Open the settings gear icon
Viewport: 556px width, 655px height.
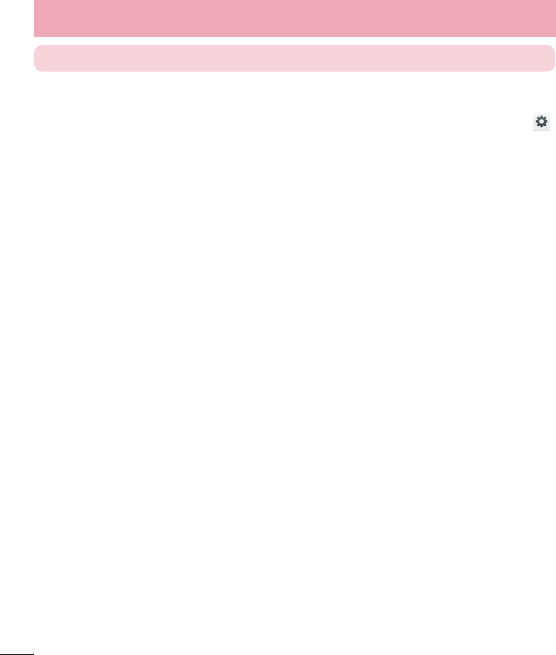click(541, 122)
